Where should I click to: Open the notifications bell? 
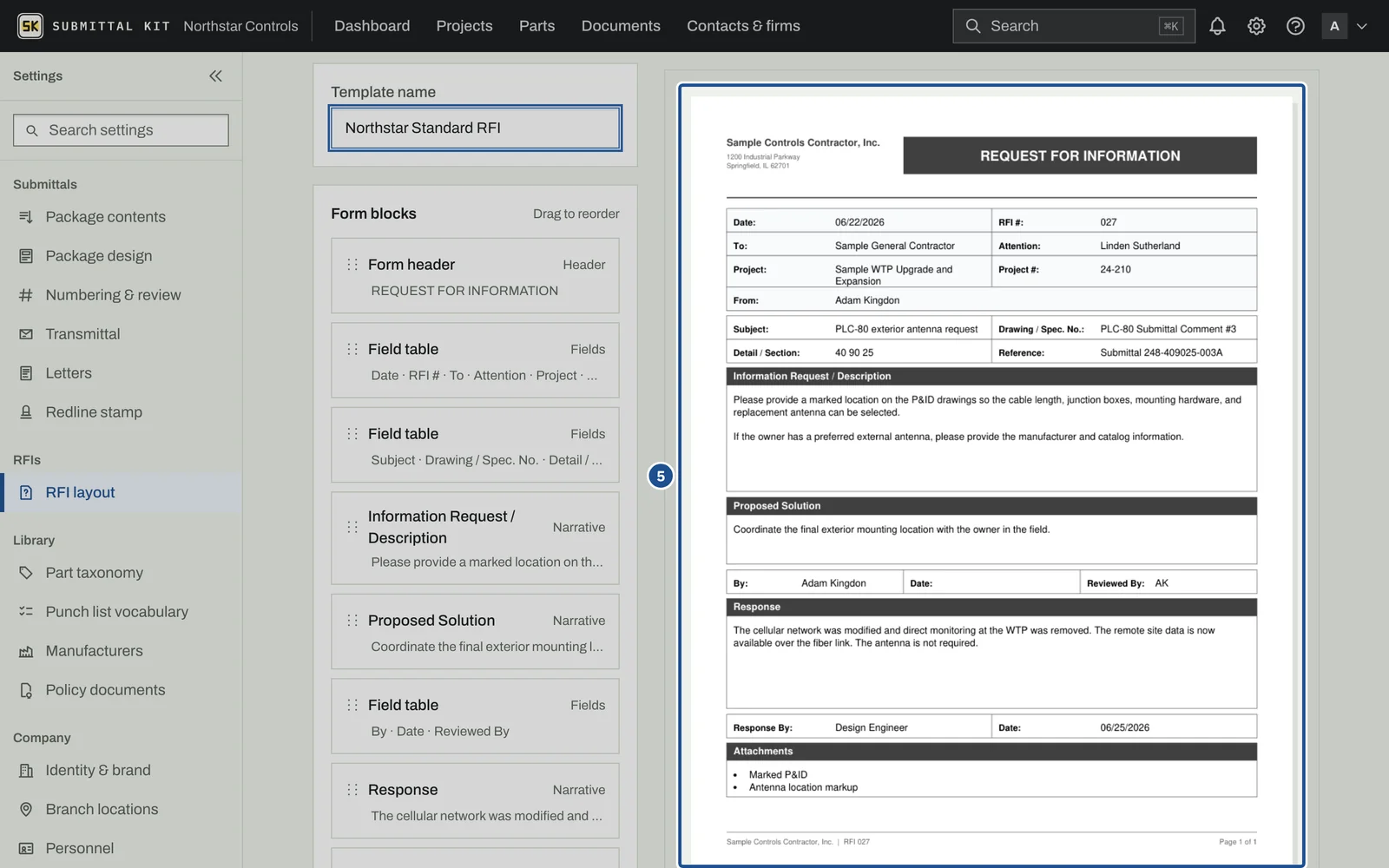coord(1217,26)
